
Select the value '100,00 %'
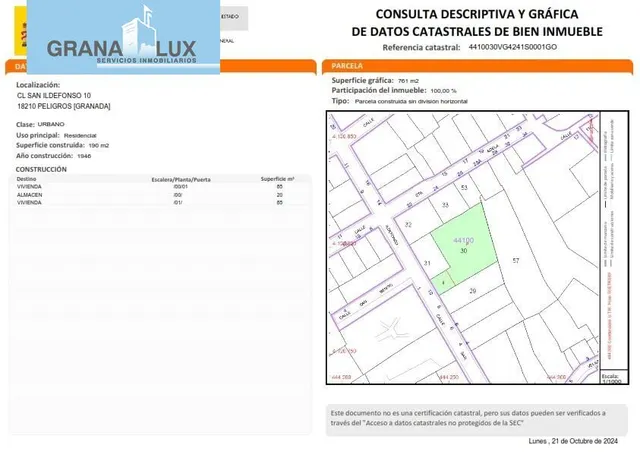pyautogui.click(x=443, y=91)
